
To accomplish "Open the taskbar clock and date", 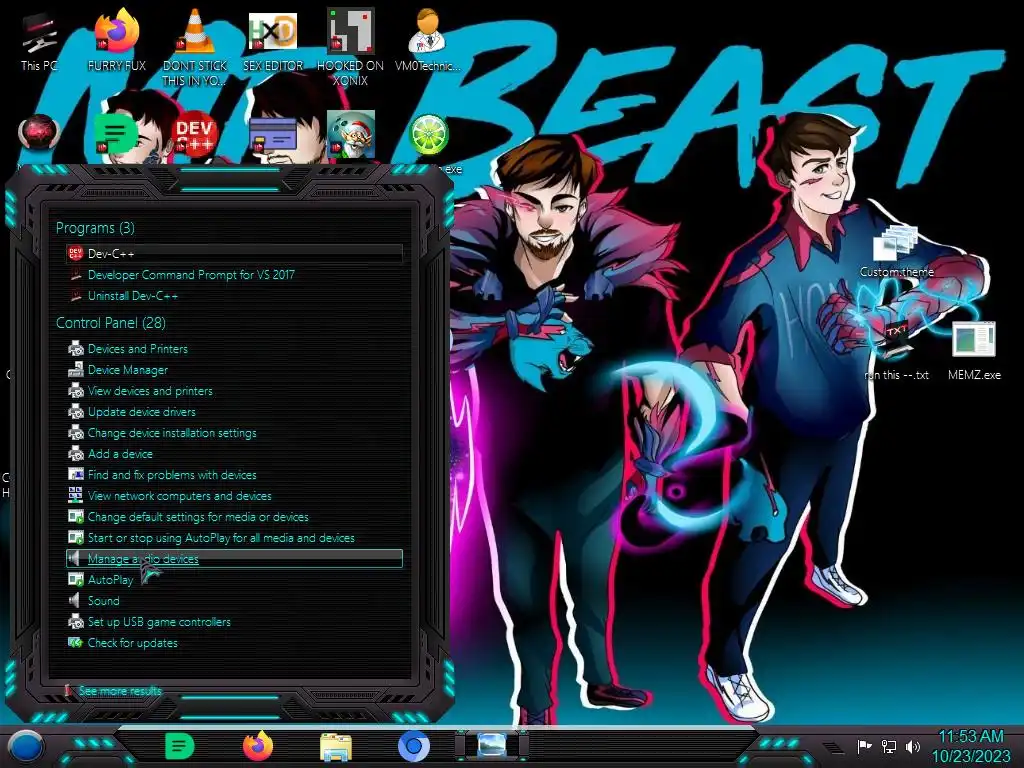I will pos(971,746).
